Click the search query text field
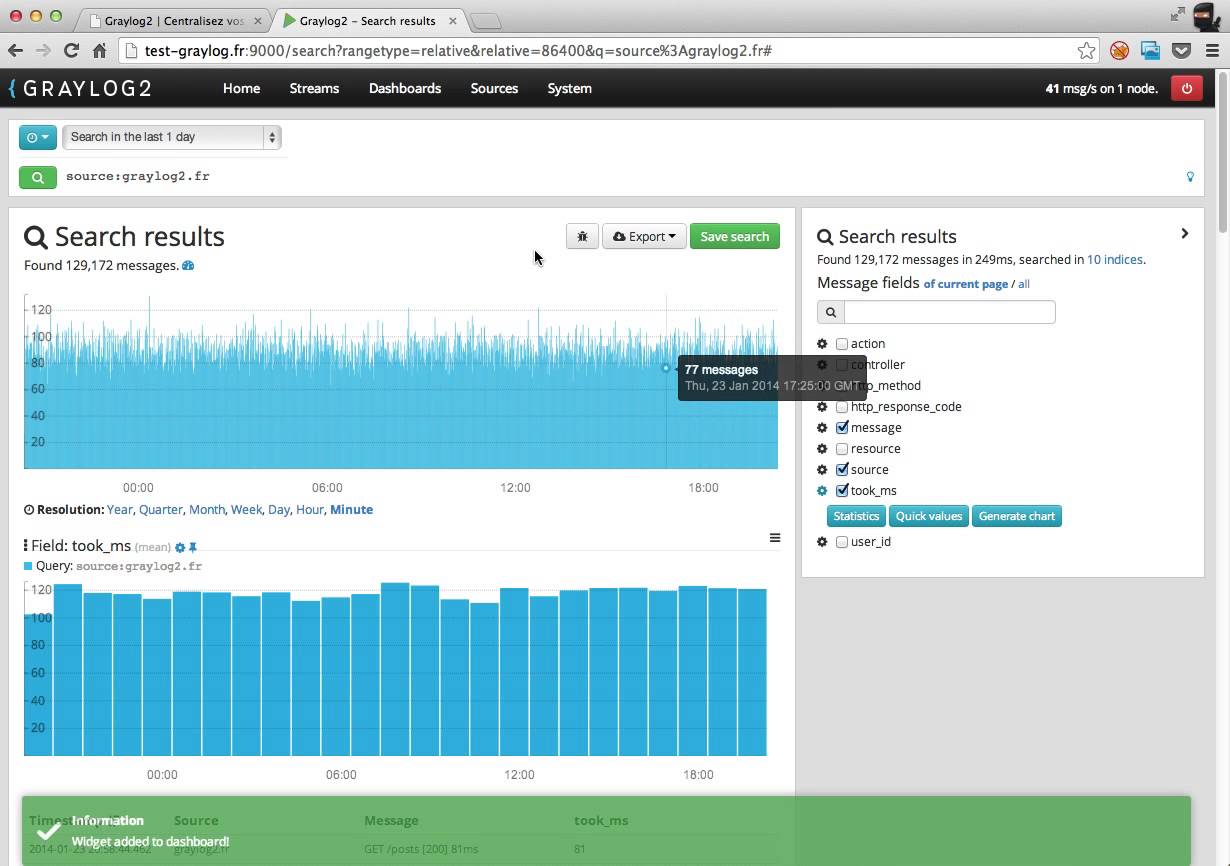 [x=620, y=177]
